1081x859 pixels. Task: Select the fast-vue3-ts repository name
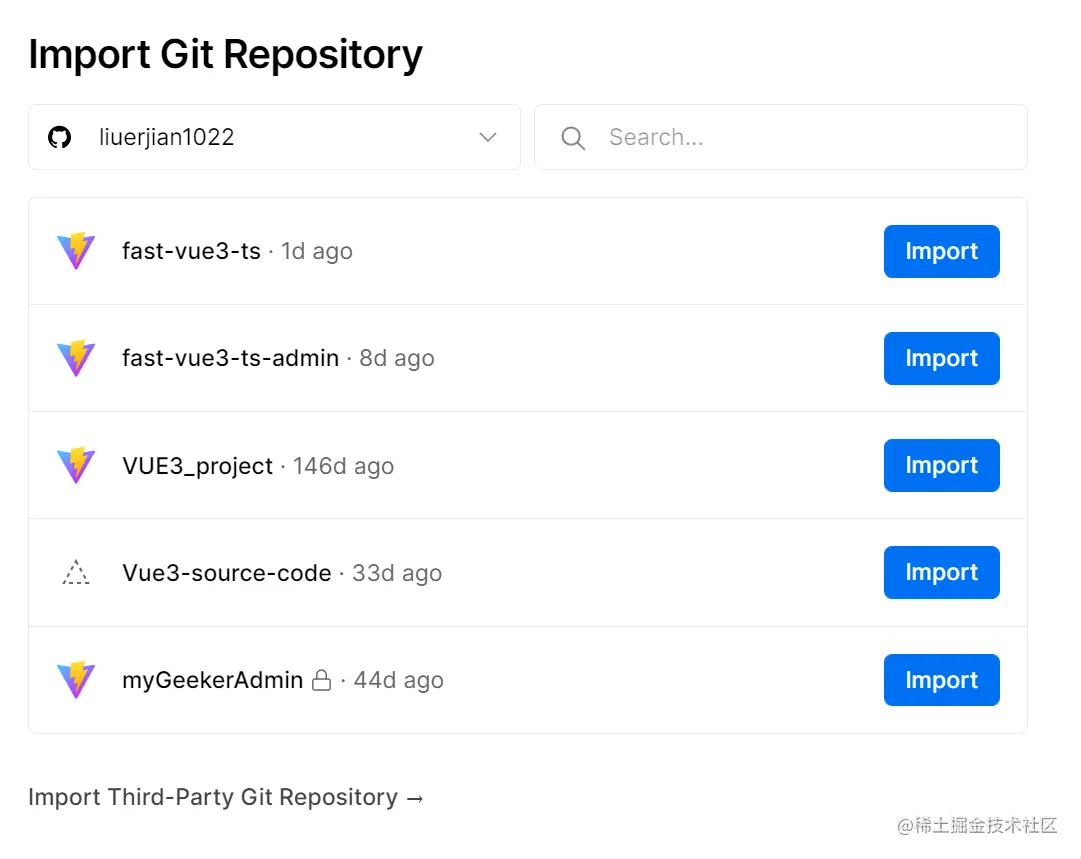click(x=191, y=251)
